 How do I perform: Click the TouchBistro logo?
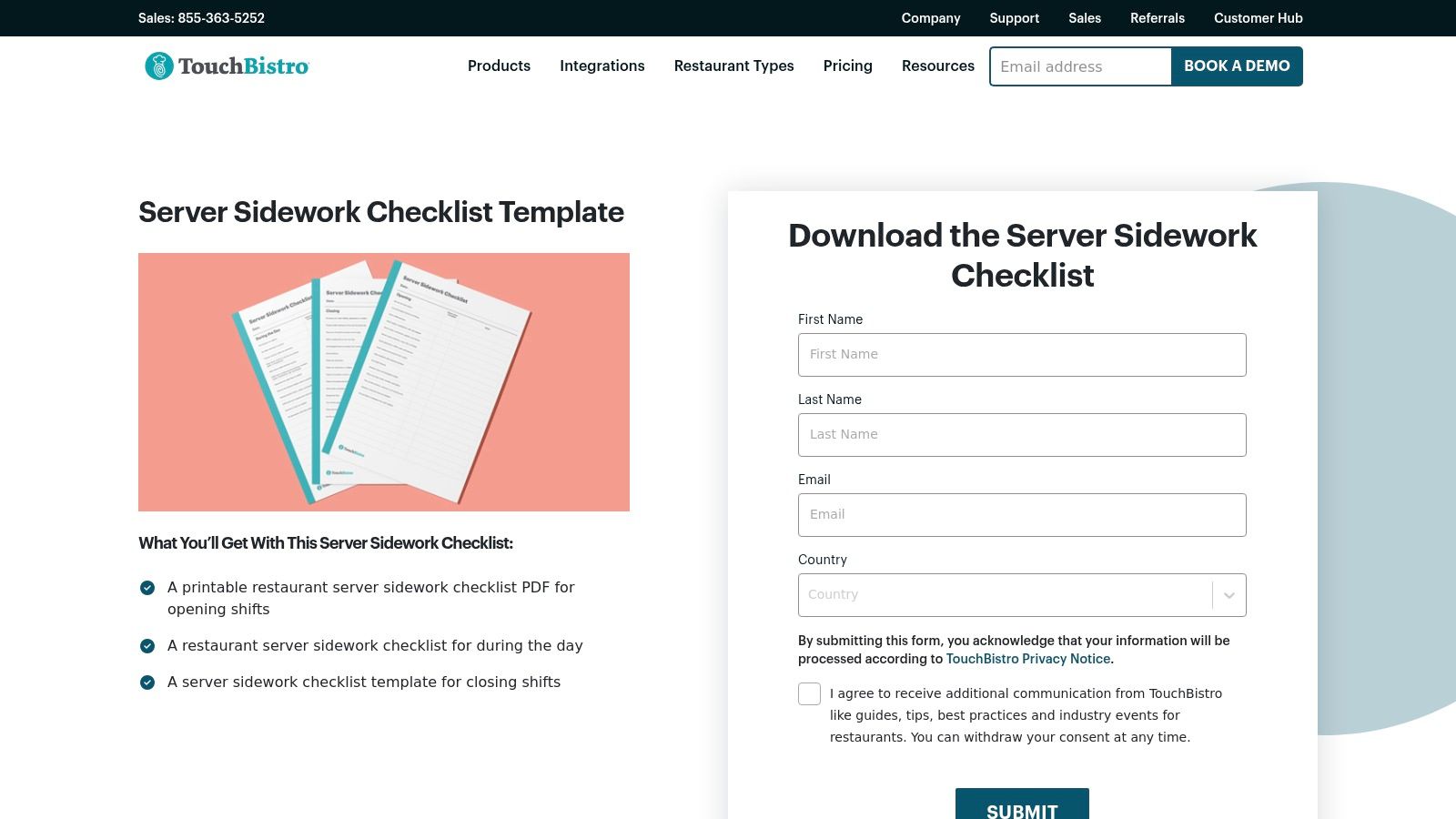(x=225, y=66)
